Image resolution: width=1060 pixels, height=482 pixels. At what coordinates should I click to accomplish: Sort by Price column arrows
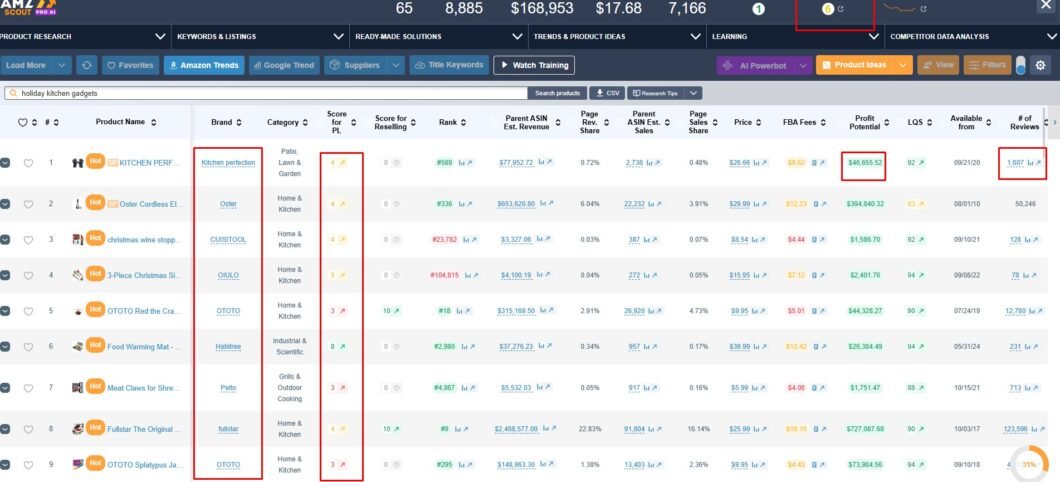point(757,122)
